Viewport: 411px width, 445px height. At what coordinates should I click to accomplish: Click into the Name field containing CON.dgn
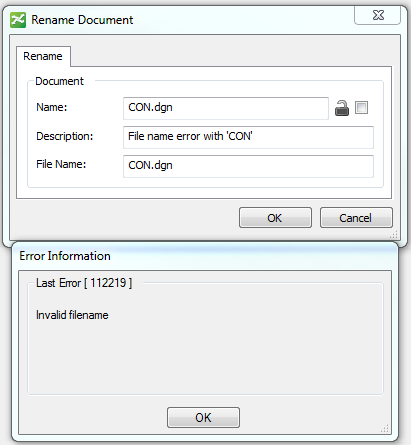click(226, 108)
